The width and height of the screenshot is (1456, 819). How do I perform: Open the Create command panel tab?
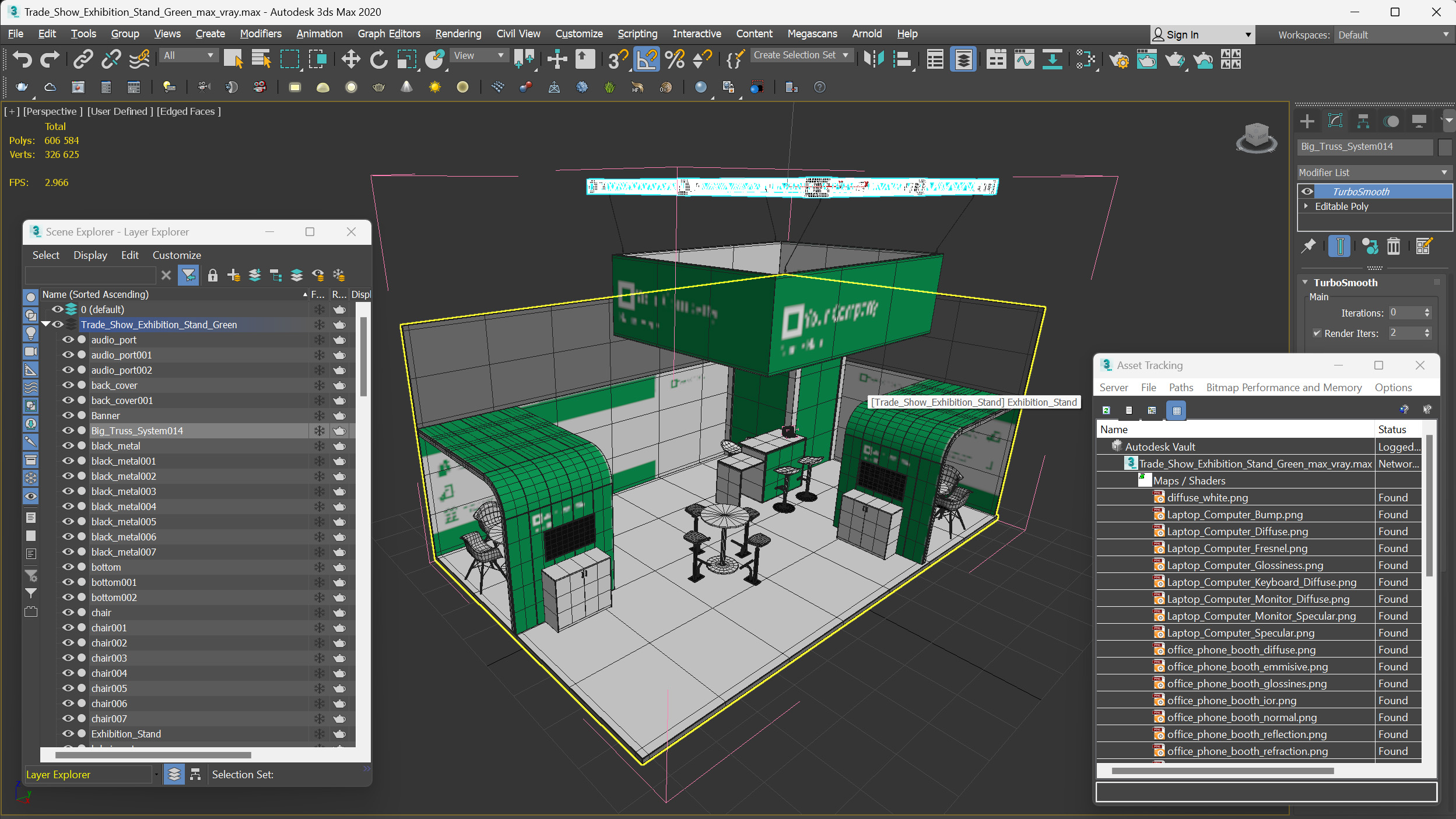[x=1307, y=121]
